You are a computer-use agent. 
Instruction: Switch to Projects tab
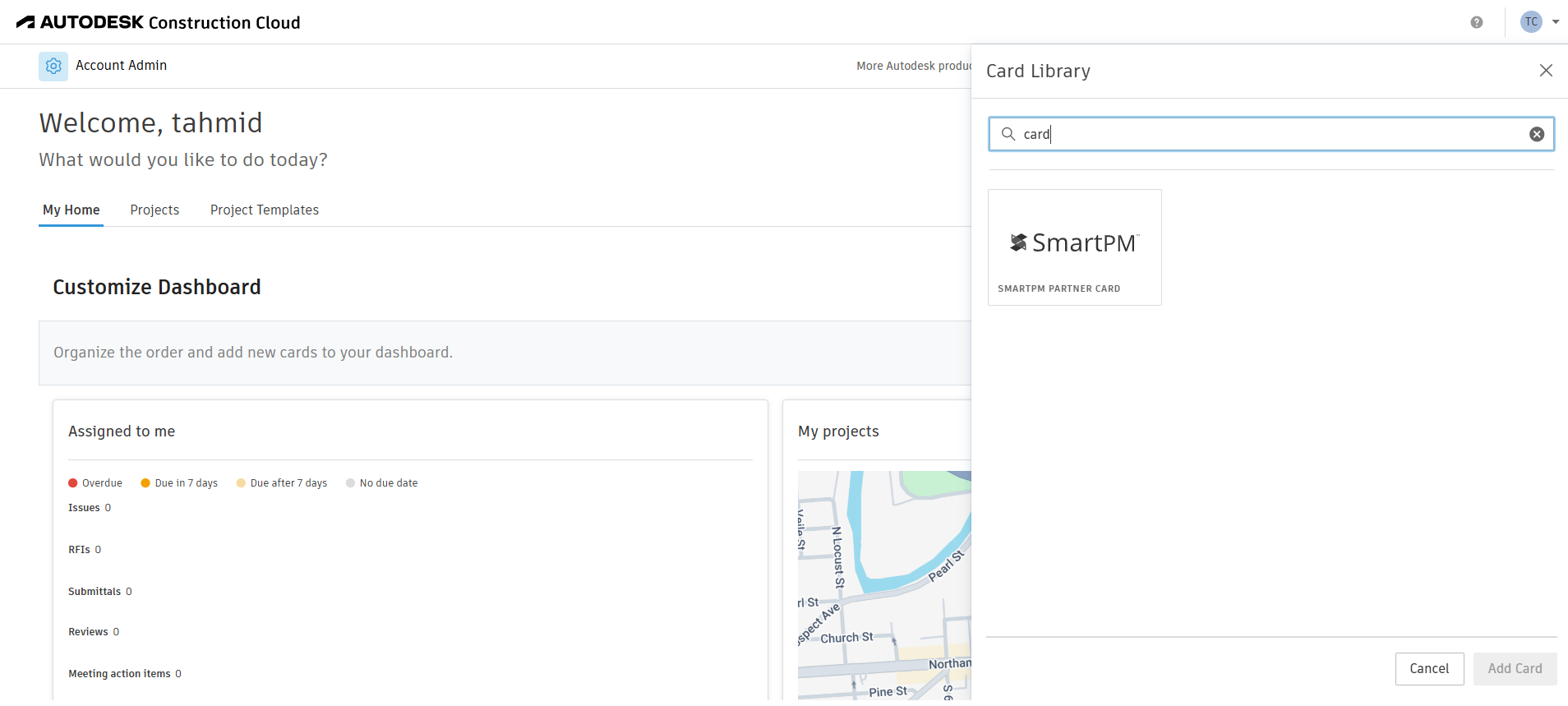point(154,210)
